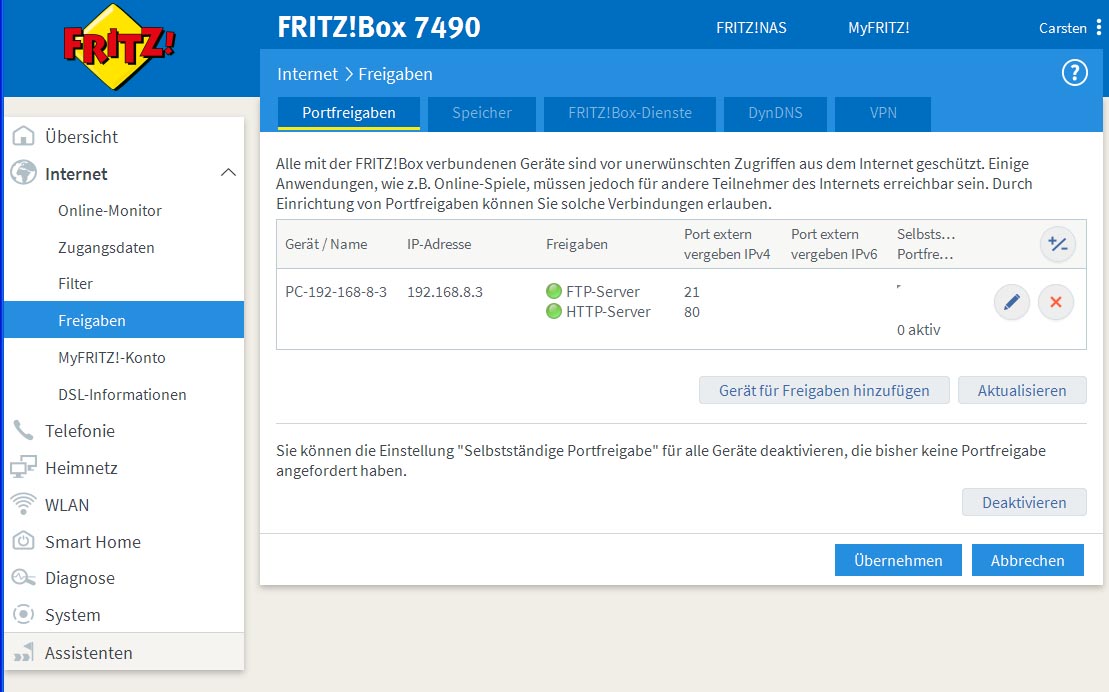Click the Abbrechen button
The image size is (1109, 692).
tap(1028, 560)
